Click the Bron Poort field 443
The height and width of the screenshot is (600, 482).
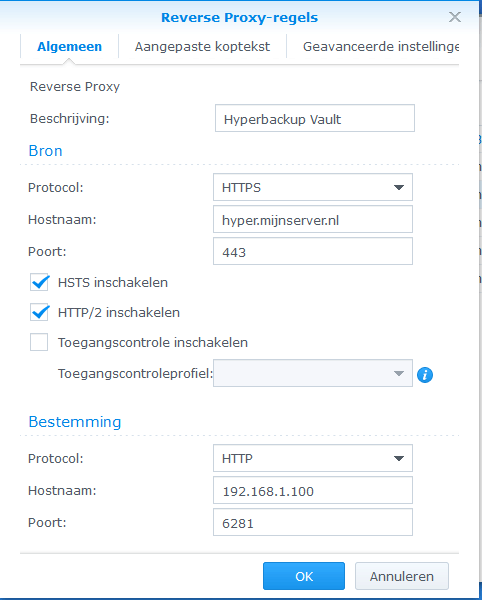click(313, 251)
